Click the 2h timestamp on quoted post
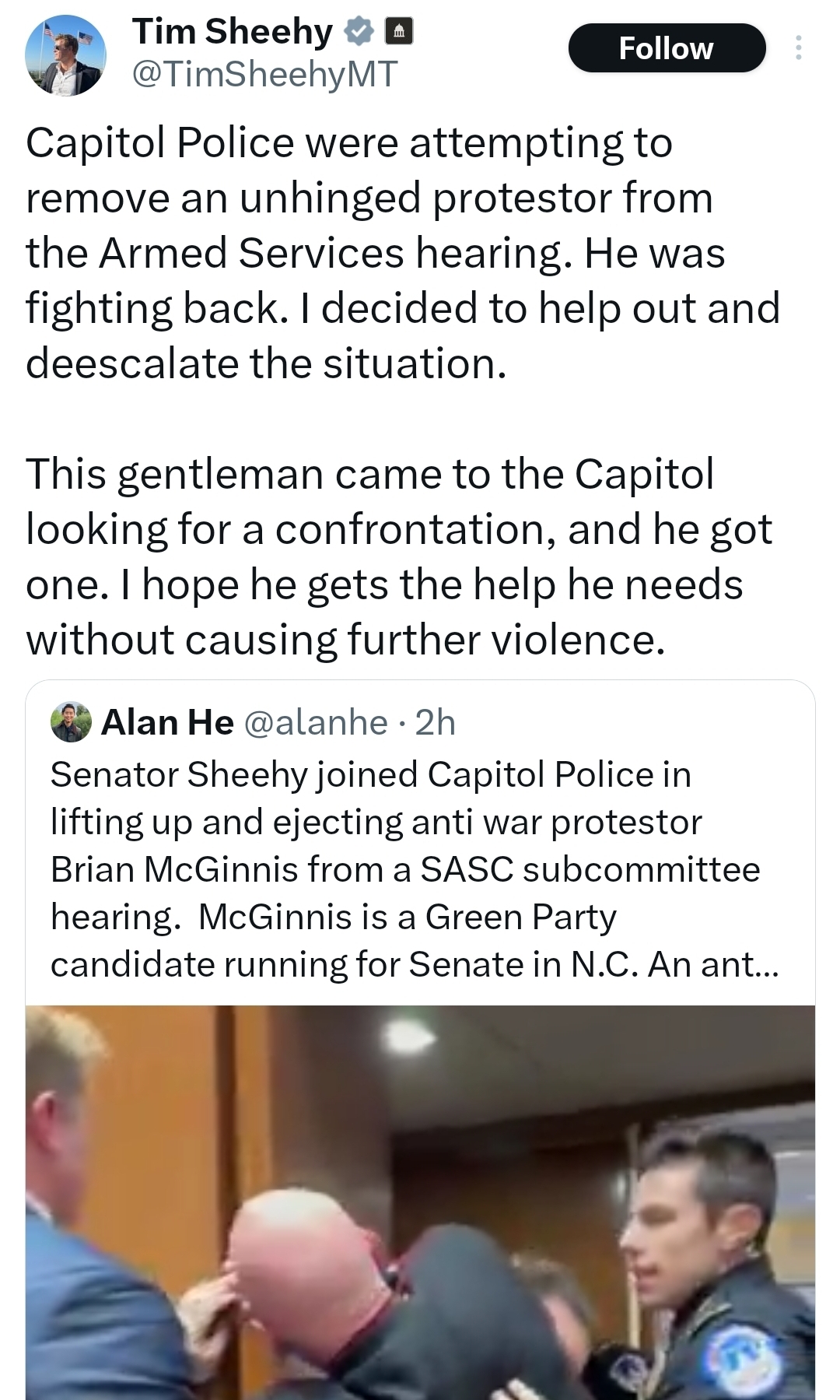 pyautogui.click(x=436, y=723)
